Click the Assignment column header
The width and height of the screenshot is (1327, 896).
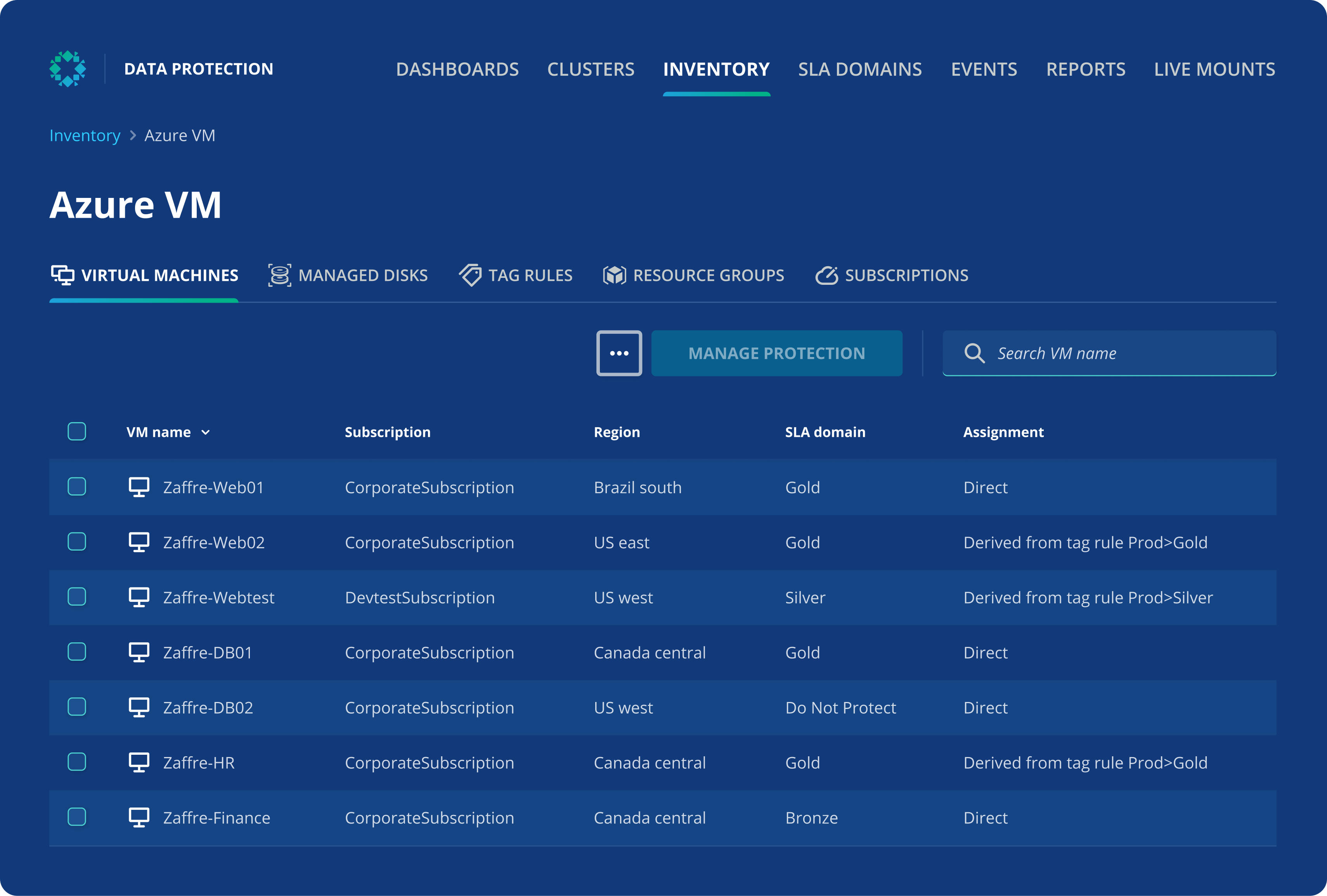(x=1003, y=432)
